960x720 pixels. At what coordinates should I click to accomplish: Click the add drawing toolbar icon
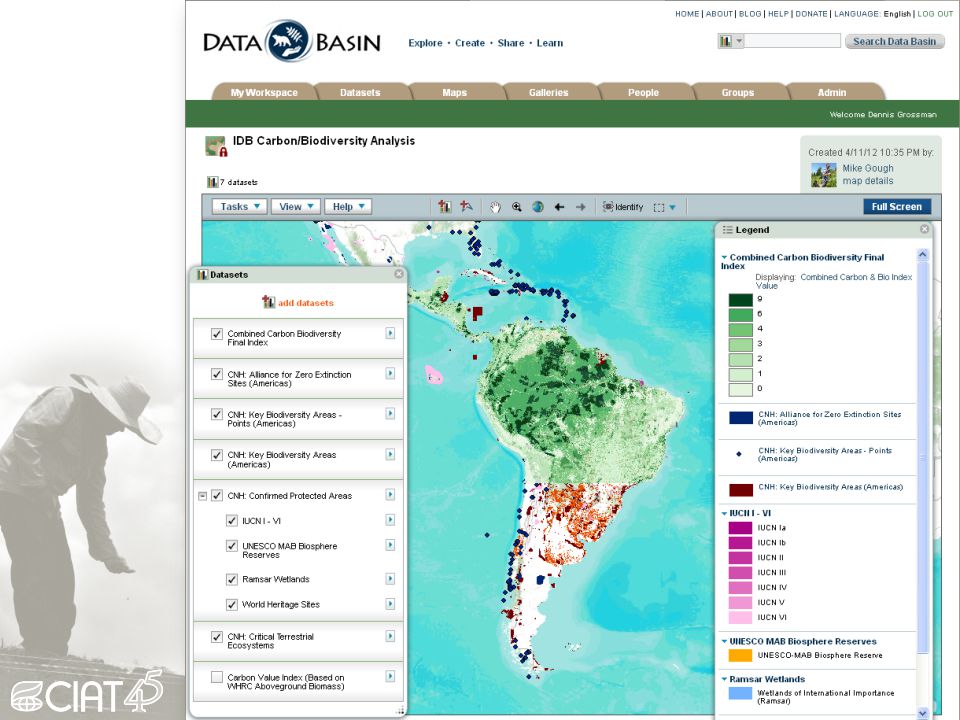coord(467,206)
